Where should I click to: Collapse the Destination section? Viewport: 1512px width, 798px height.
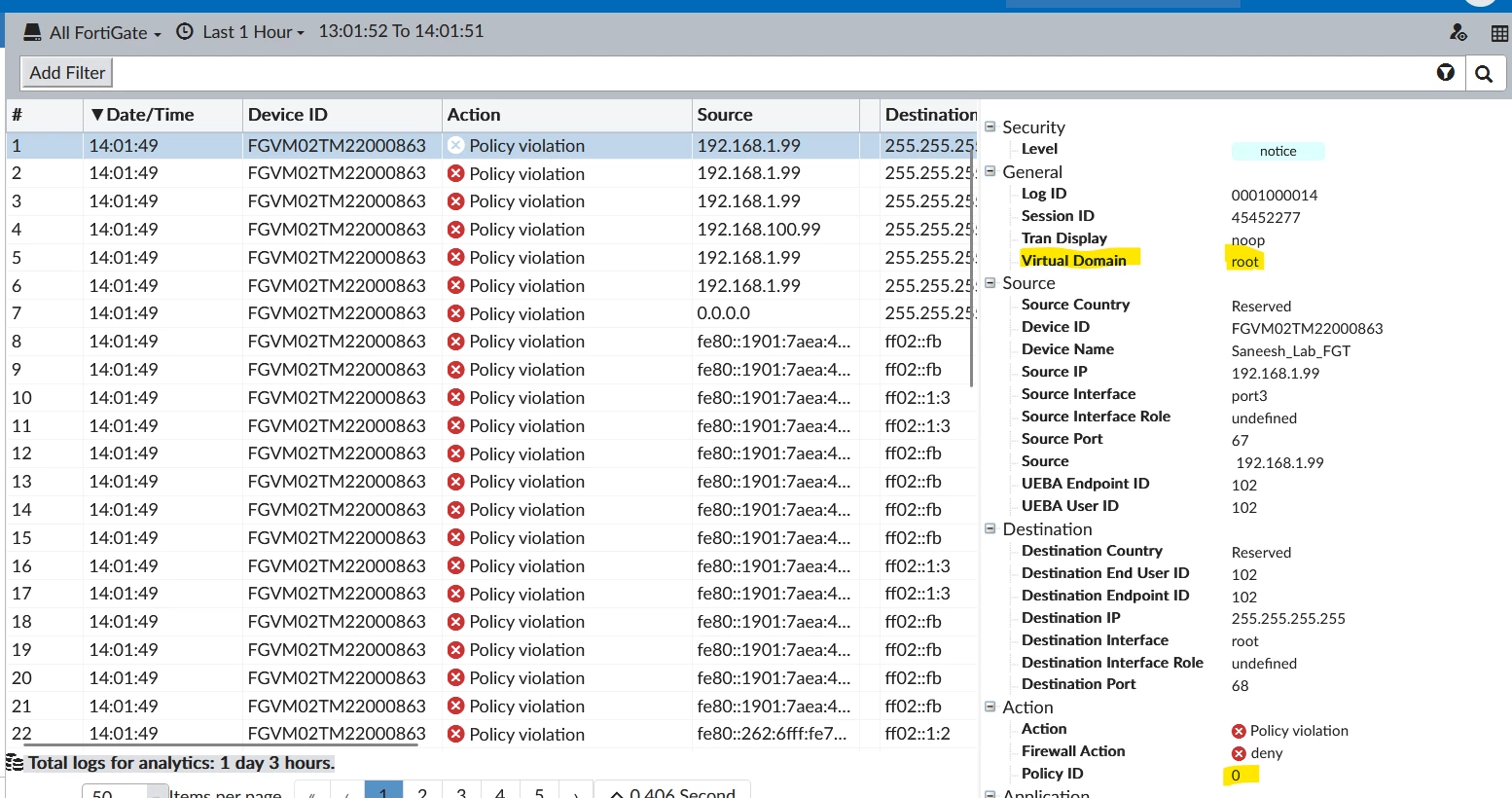point(990,528)
